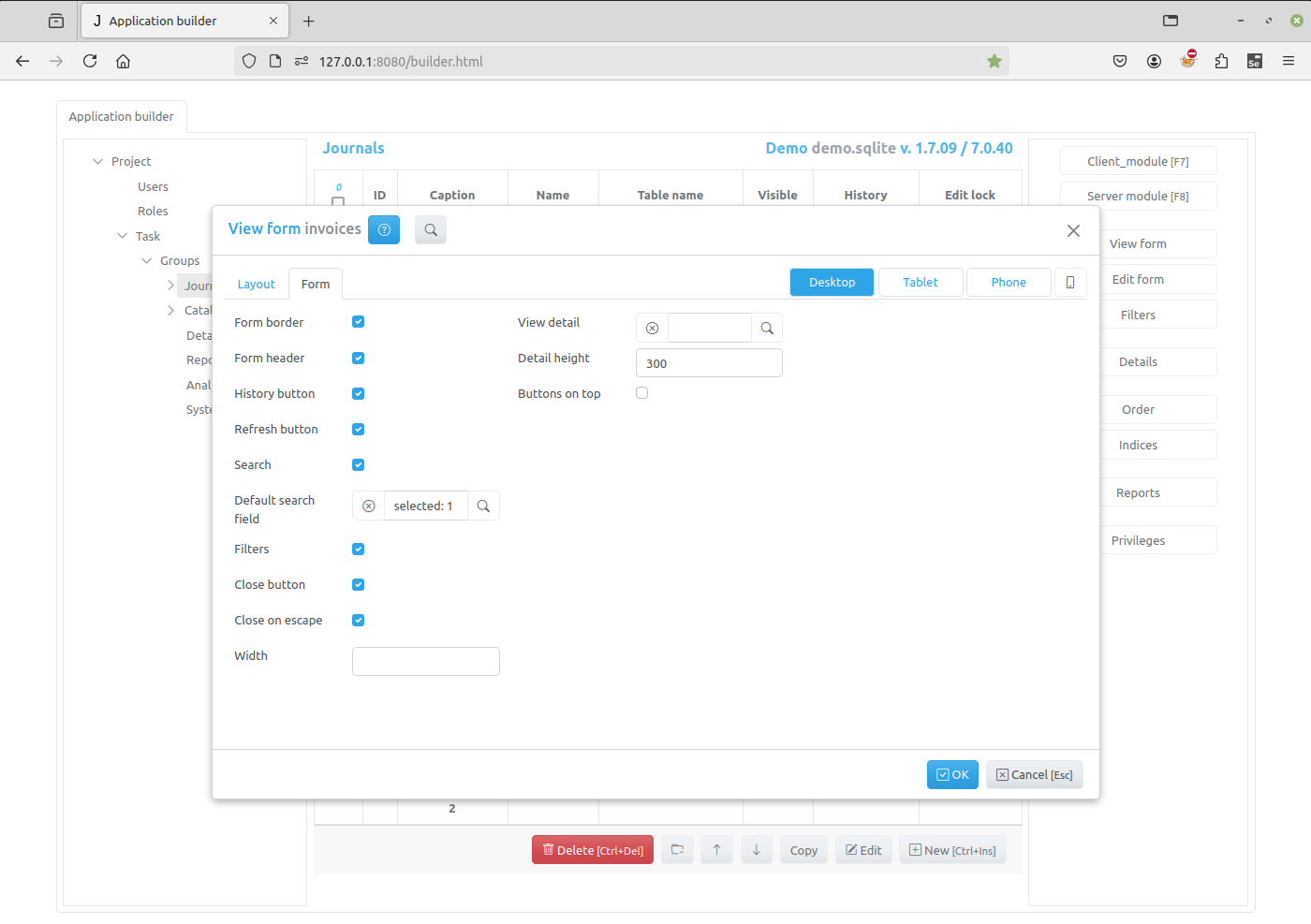Clear Default search field with cross icon
Viewport: 1311px width, 924px height.
[368, 506]
